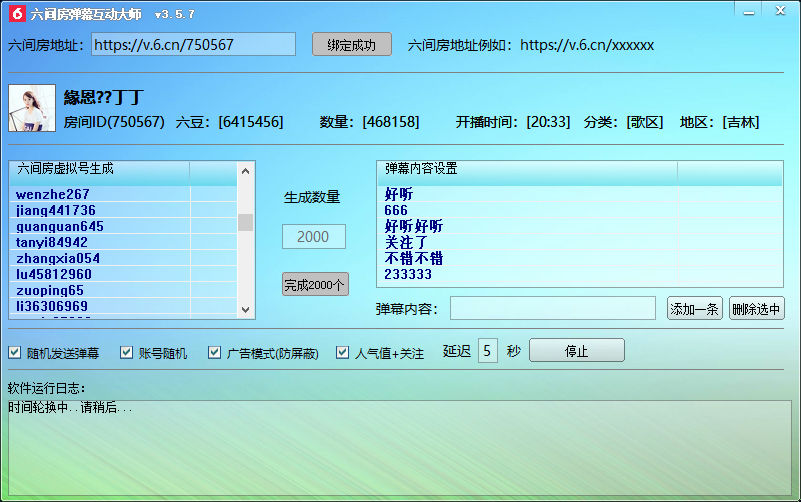Toggle the 随机发送弹幕 checkbox

pos(15,352)
